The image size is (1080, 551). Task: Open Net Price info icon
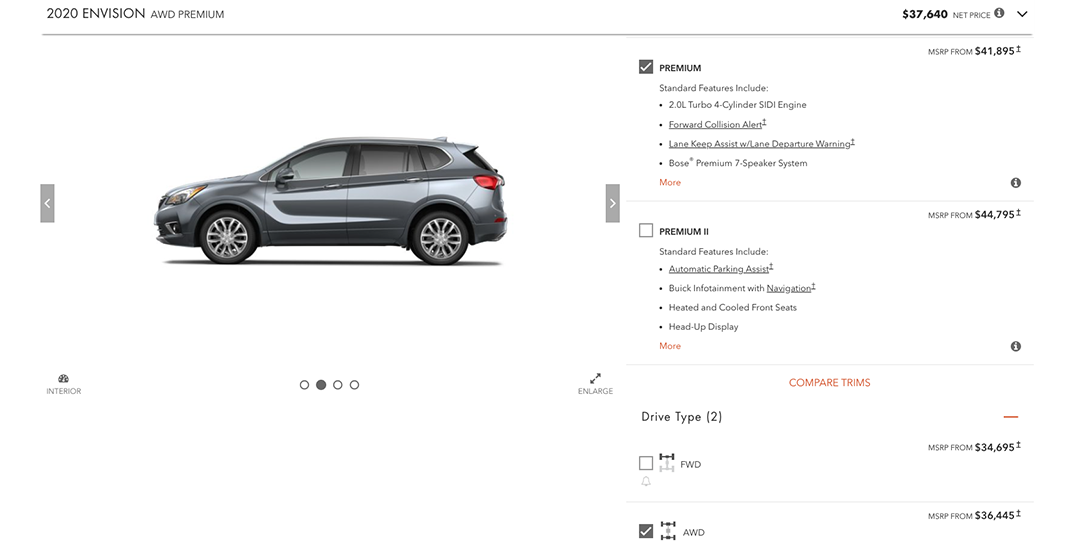pyautogui.click(x=999, y=14)
